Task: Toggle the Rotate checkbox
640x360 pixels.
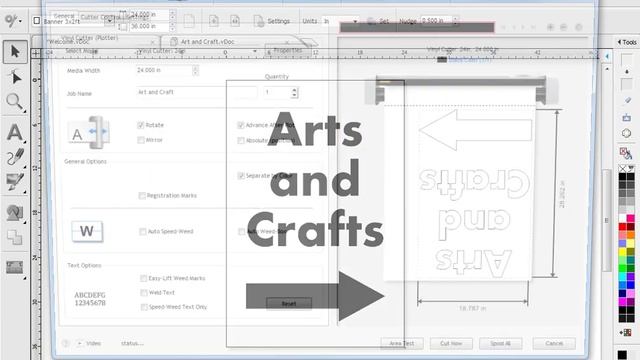Action: point(141,125)
